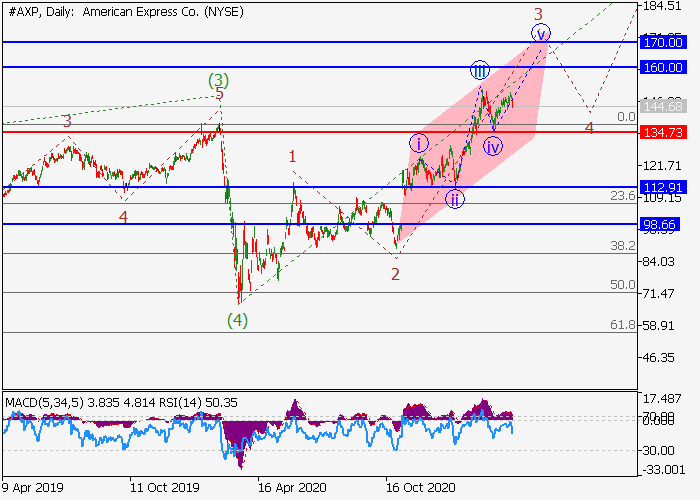Click the green (3) wave label
Viewport: 700px width, 500px height.
218,81
